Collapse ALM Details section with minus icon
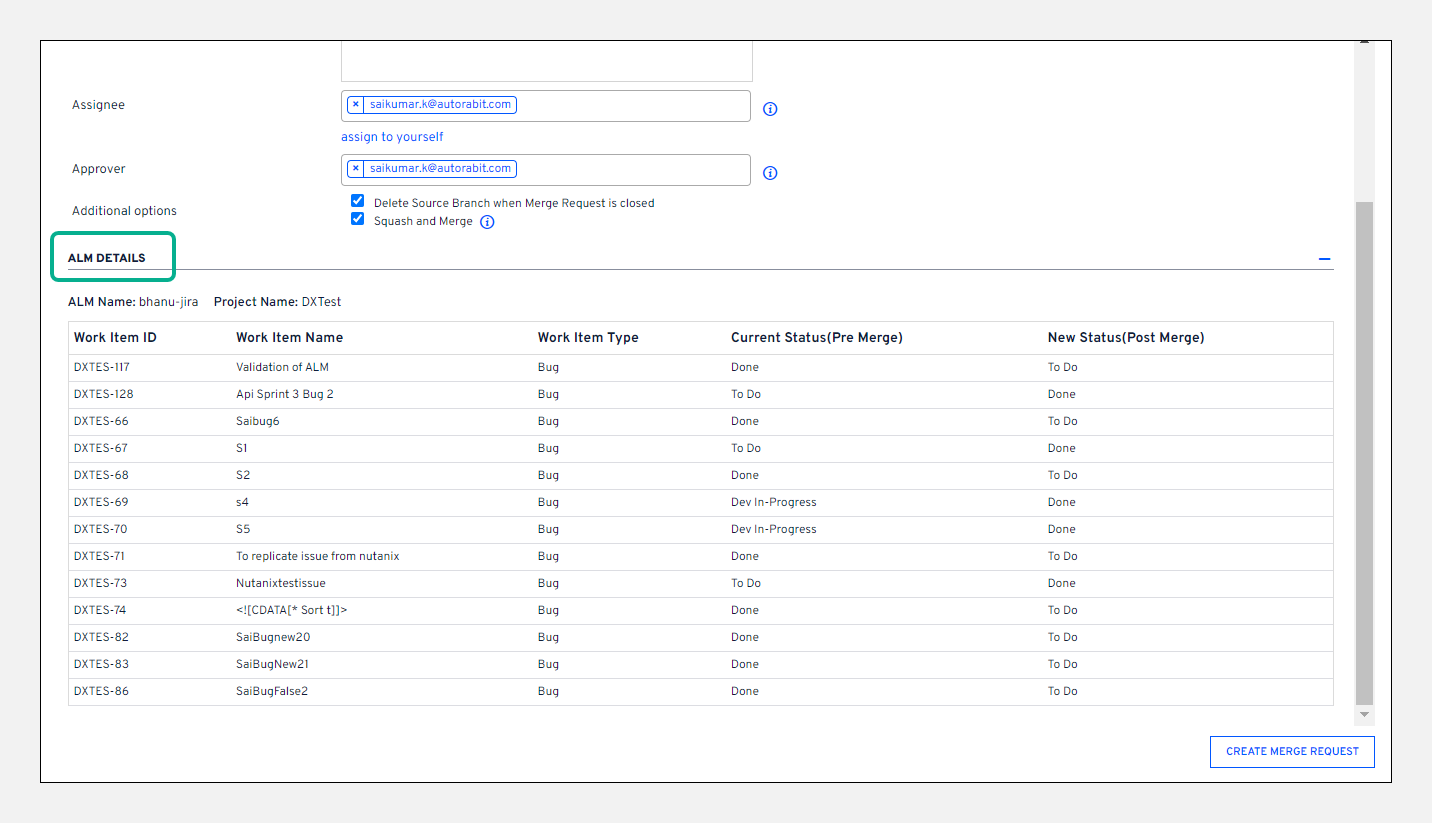 (1324, 259)
